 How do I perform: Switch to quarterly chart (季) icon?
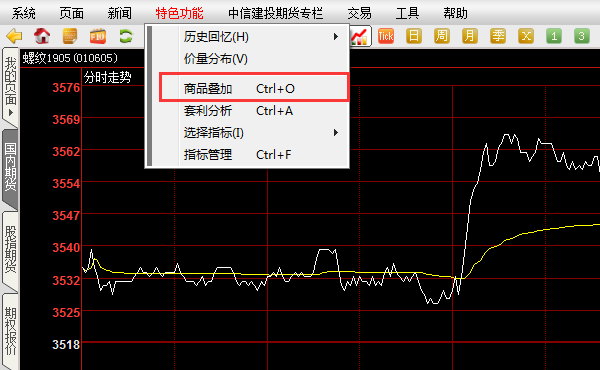(498, 36)
